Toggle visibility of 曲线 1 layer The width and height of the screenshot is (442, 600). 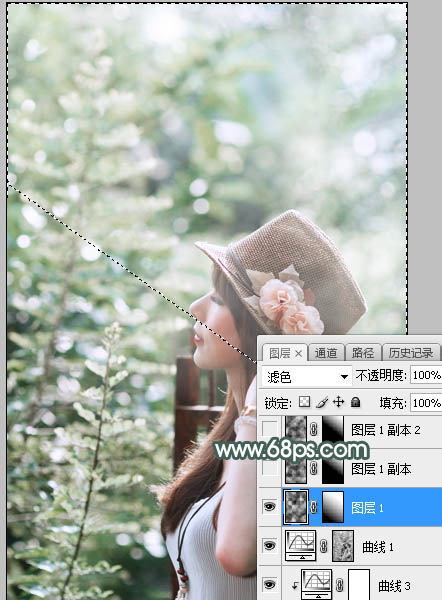tap(269, 546)
